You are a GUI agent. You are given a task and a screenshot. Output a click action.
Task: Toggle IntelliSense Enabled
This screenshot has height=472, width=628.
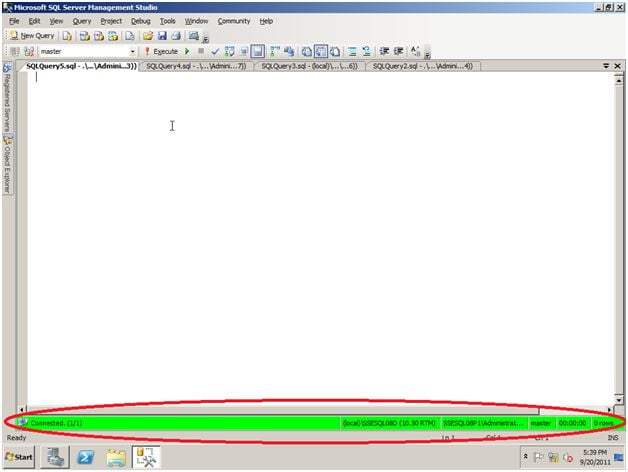[x=258, y=51]
